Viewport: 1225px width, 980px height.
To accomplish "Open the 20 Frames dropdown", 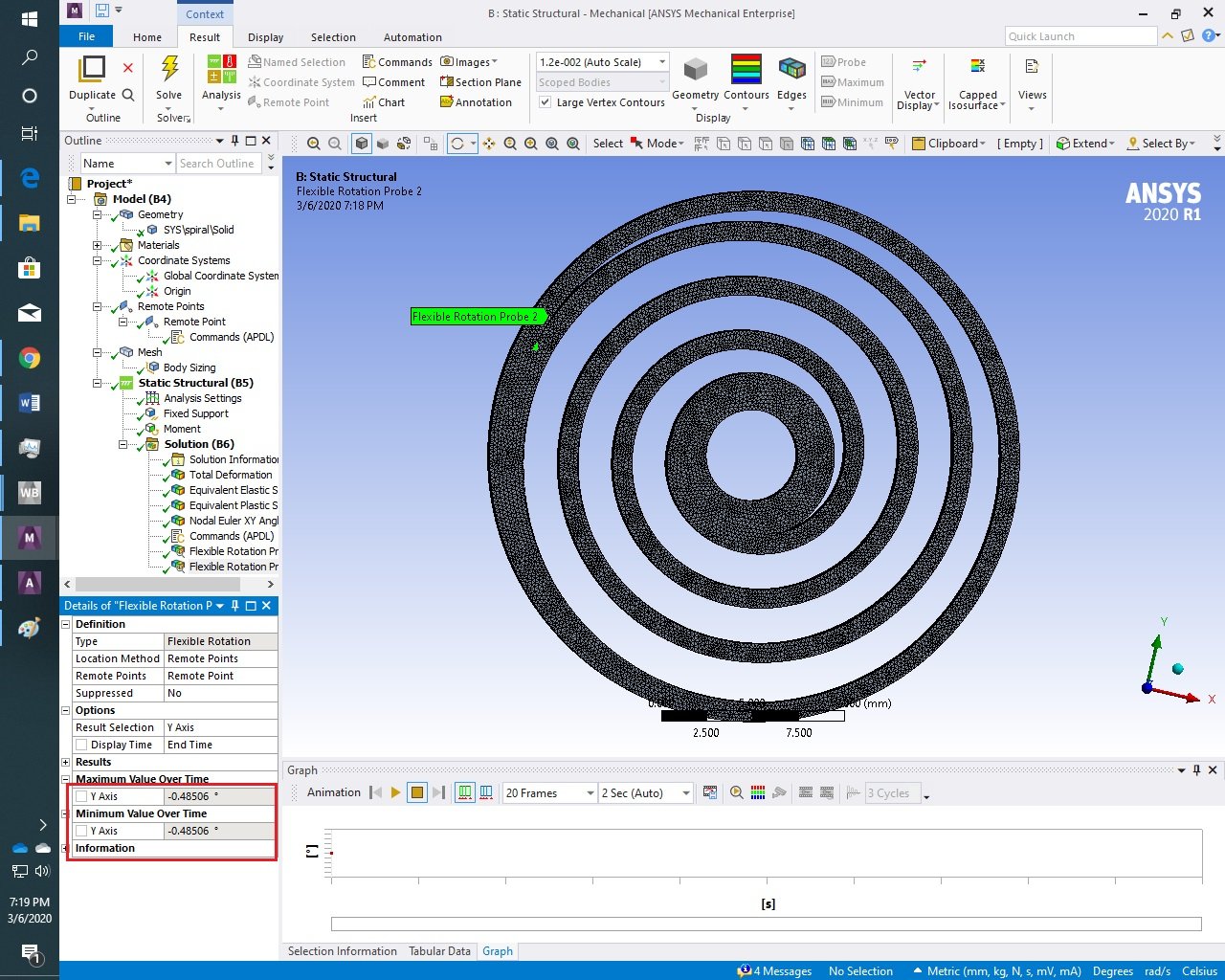I will pyautogui.click(x=589, y=793).
